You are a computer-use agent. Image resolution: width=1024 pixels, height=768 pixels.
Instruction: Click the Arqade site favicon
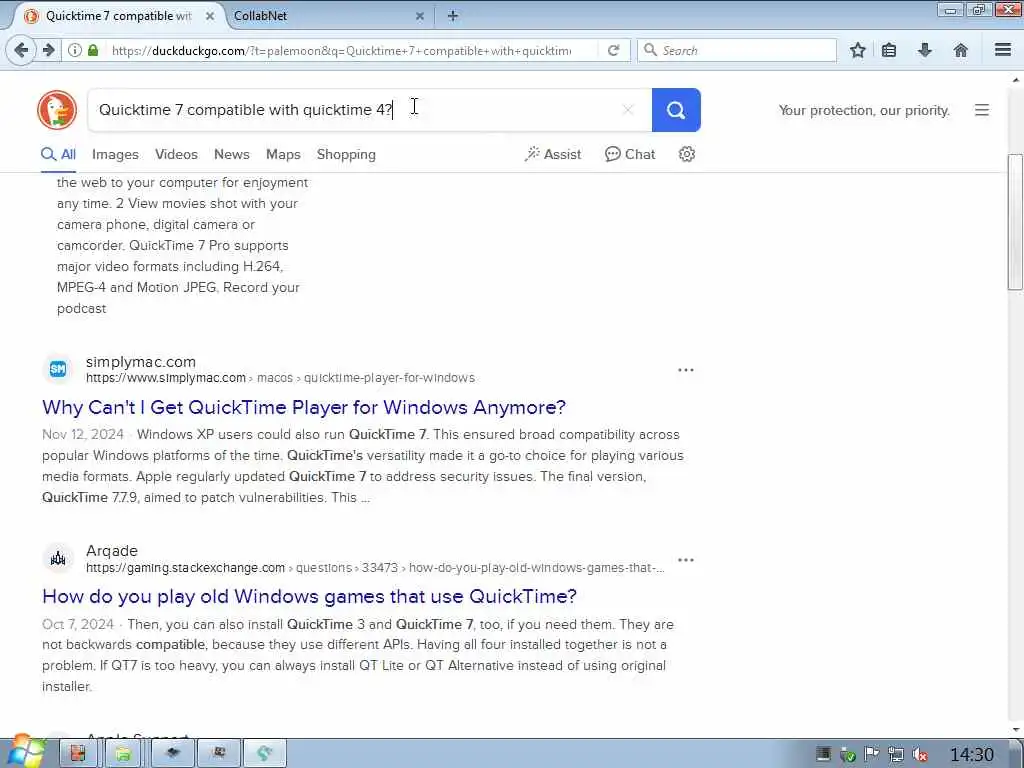[57, 559]
